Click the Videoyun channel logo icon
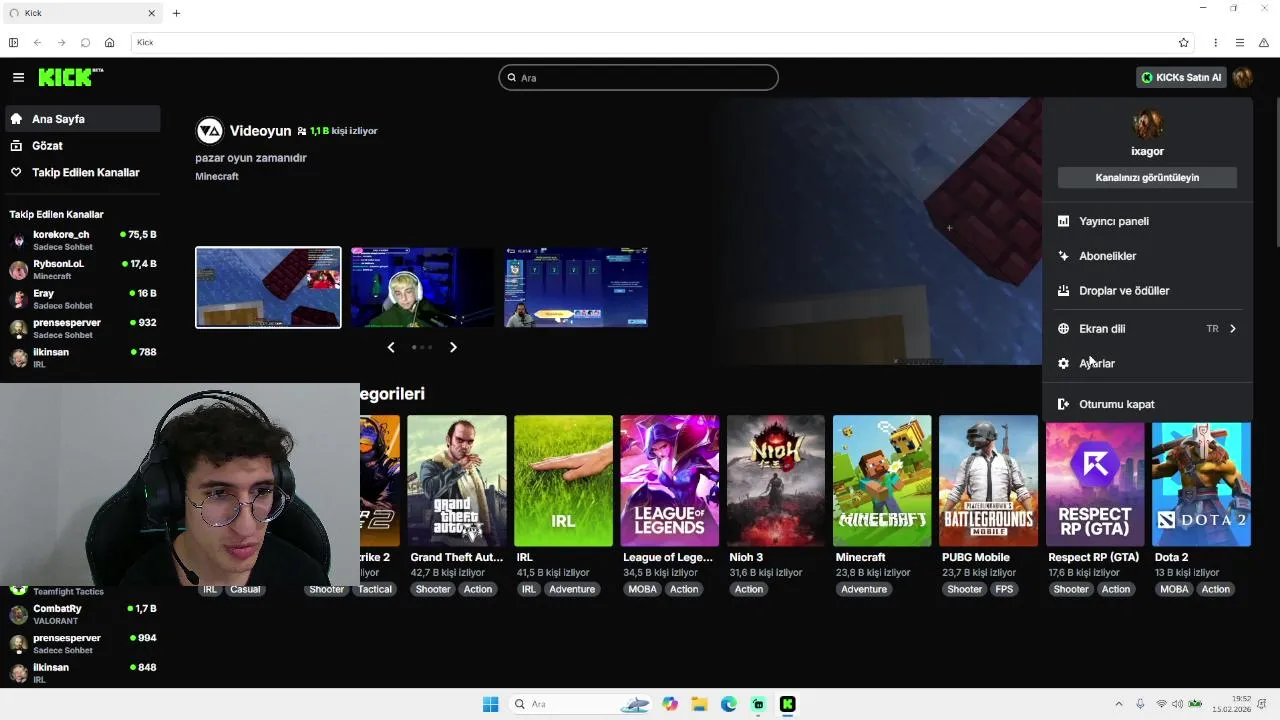 click(209, 131)
